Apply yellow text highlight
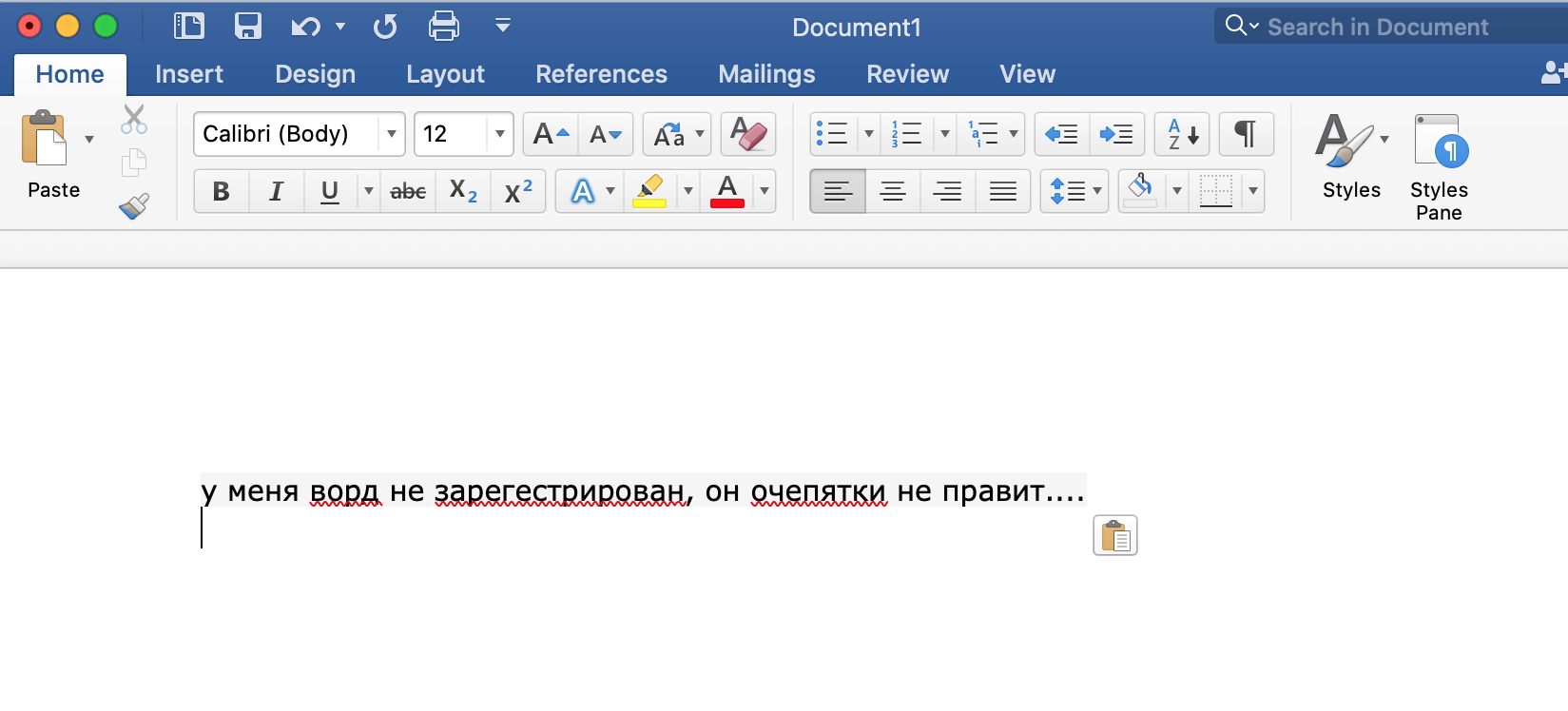Image resolution: width=1568 pixels, height=711 pixels. (649, 191)
